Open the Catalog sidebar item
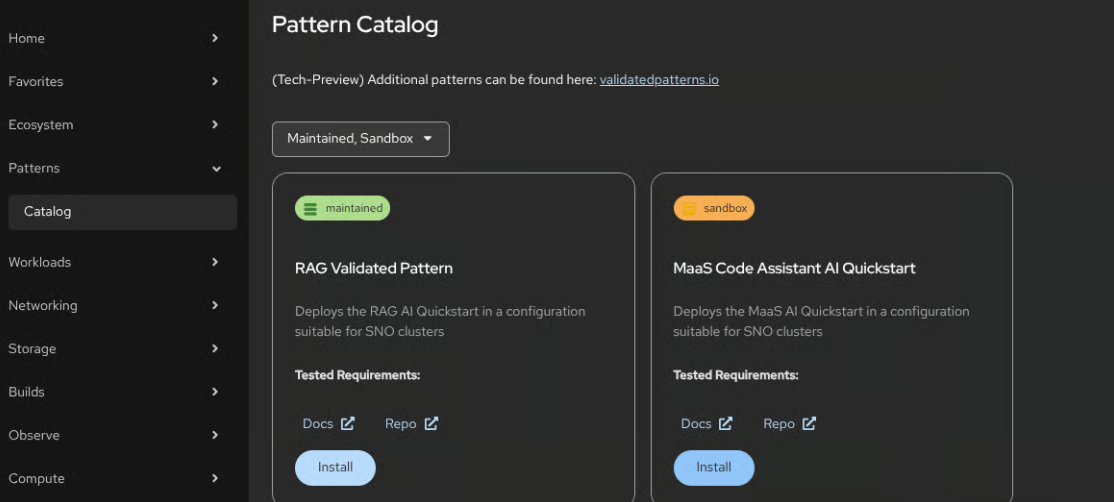 (122, 212)
